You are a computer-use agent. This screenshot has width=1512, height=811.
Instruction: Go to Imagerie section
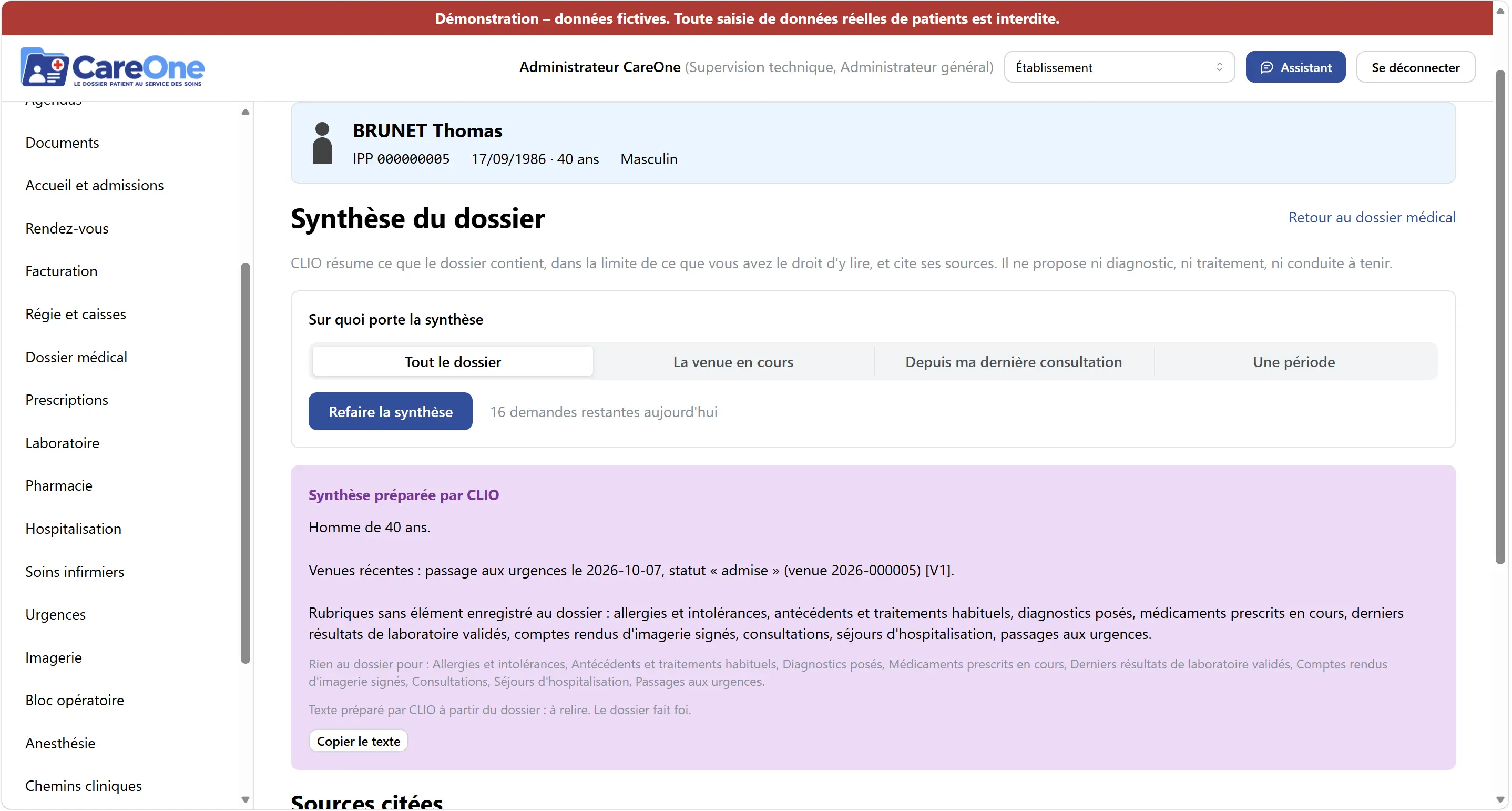pyautogui.click(x=54, y=657)
